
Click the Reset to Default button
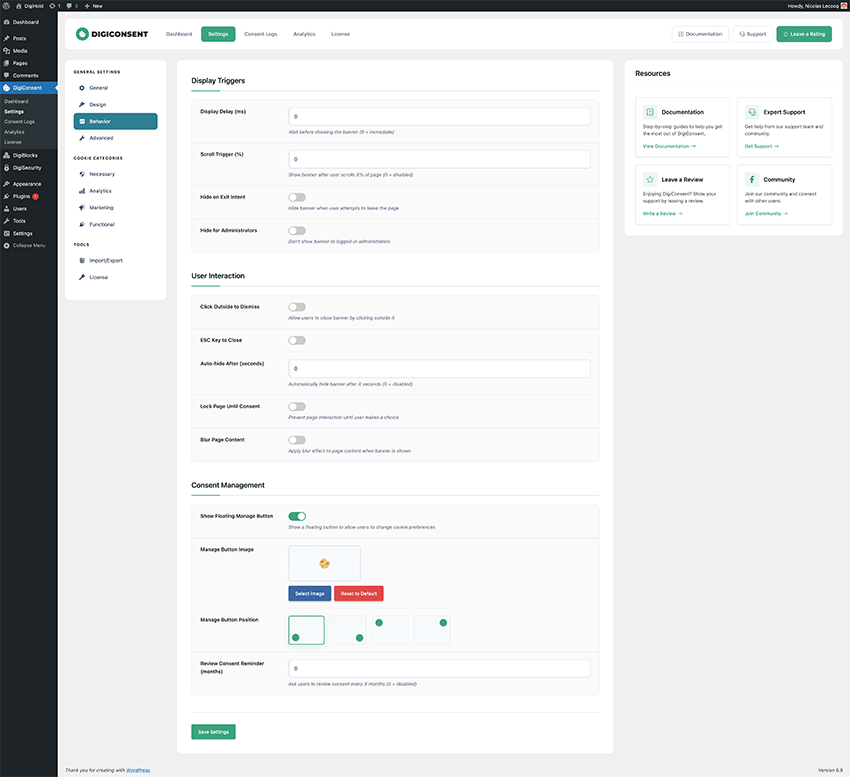pyautogui.click(x=359, y=594)
